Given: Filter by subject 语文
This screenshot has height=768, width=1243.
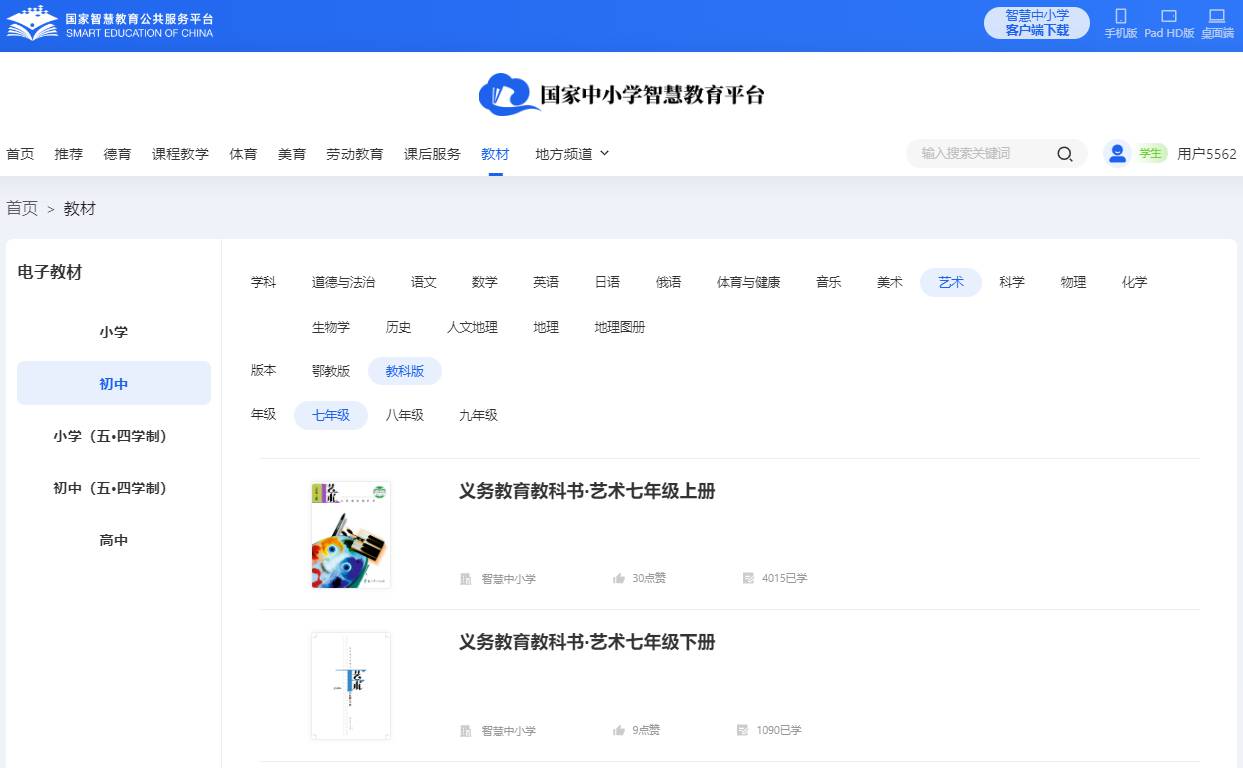Looking at the screenshot, I should 424,283.
